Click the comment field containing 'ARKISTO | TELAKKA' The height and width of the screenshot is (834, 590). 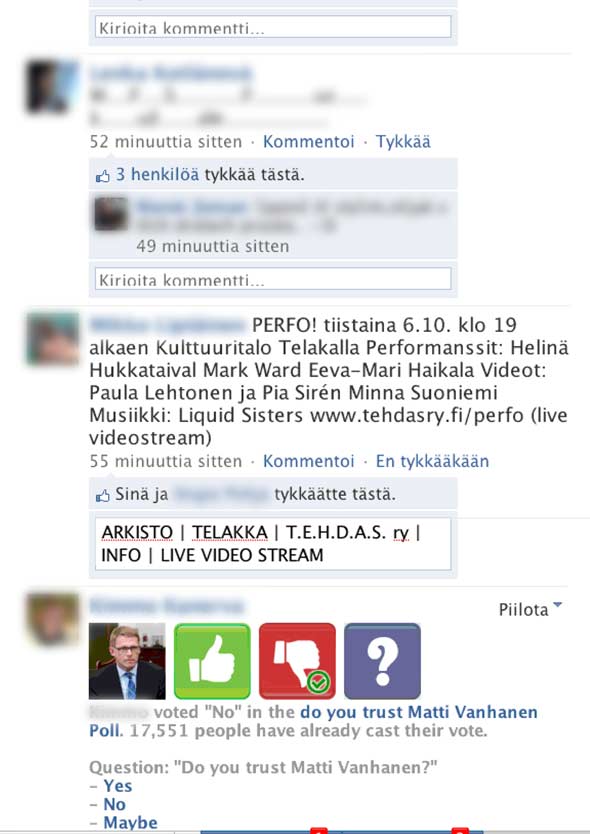coord(273,544)
